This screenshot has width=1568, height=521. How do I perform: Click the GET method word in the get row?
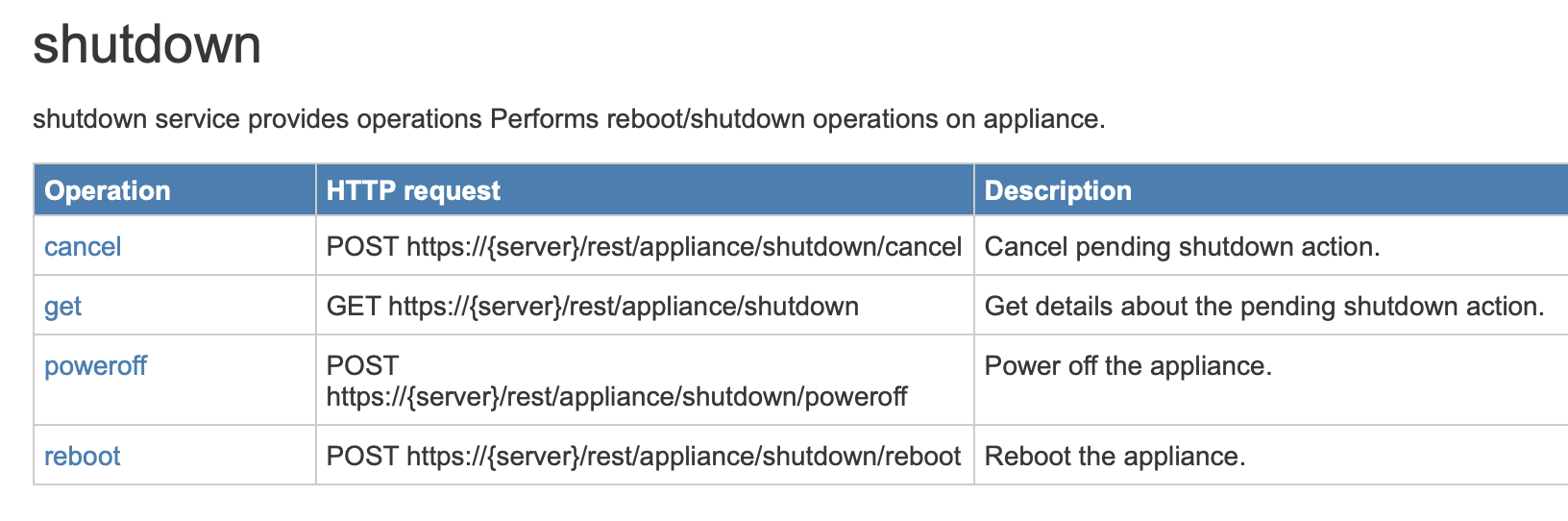pos(354,307)
